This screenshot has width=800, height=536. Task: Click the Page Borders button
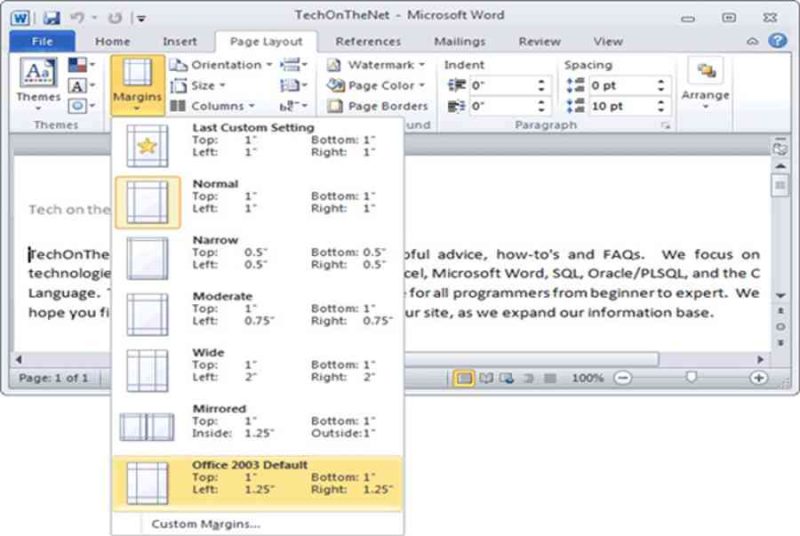click(x=378, y=106)
